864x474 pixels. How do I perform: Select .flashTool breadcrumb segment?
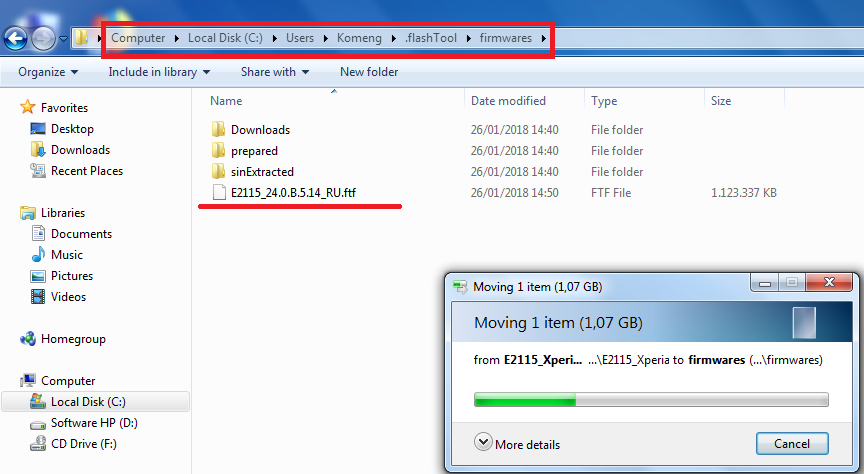[431, 38]
